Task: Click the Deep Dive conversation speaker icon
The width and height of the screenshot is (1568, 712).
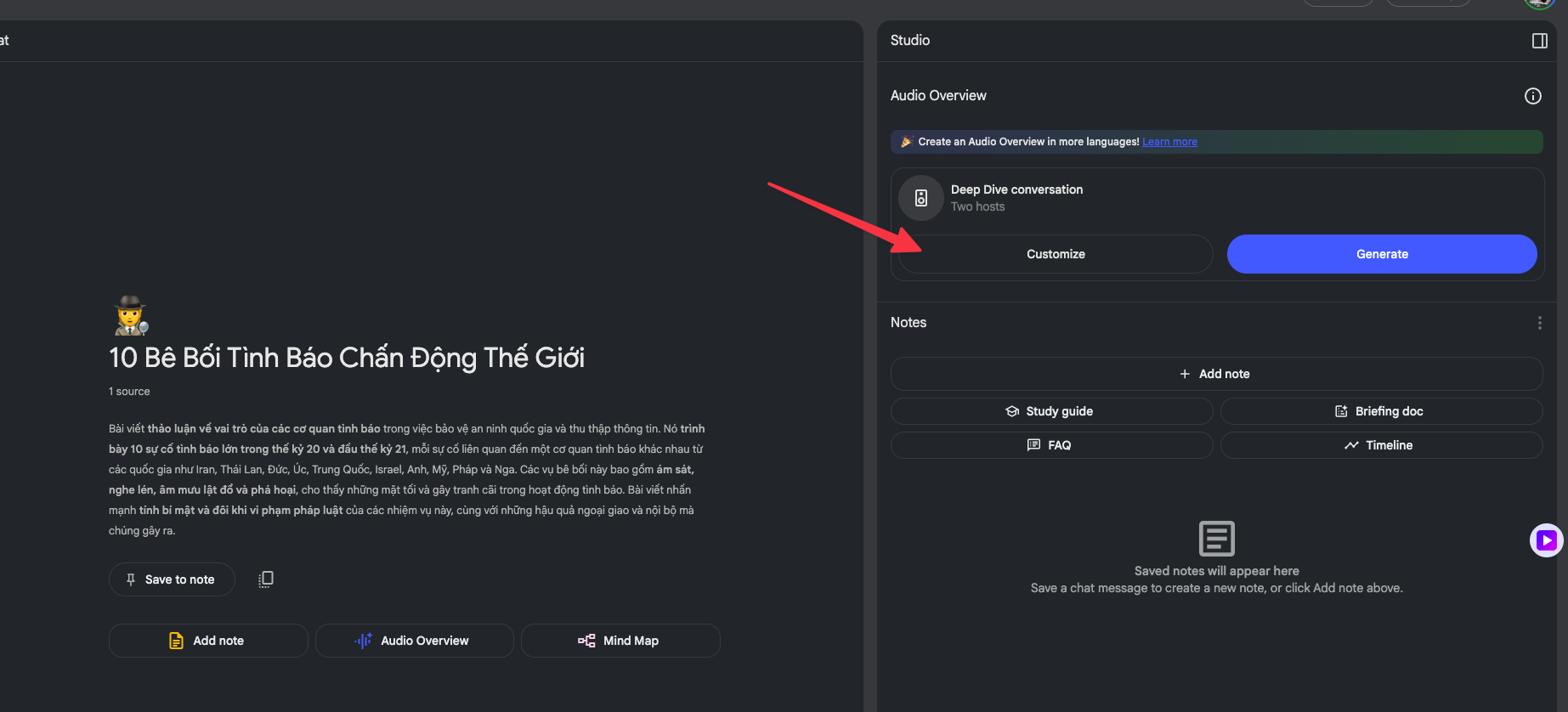Action: (921, 198)
